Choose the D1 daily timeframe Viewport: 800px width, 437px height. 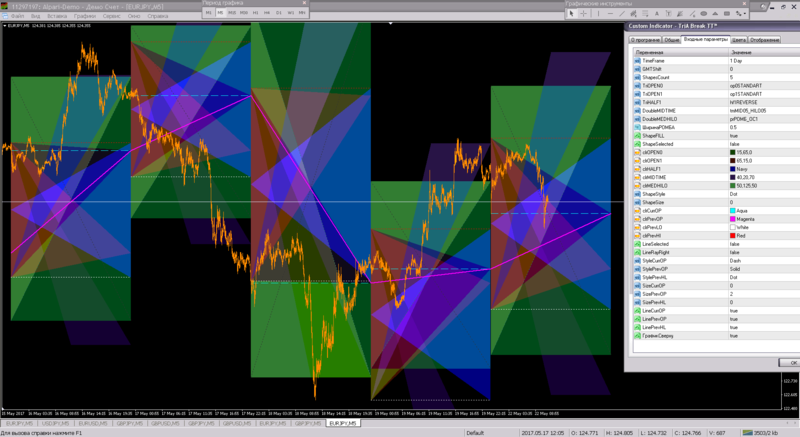click(279, 12)
